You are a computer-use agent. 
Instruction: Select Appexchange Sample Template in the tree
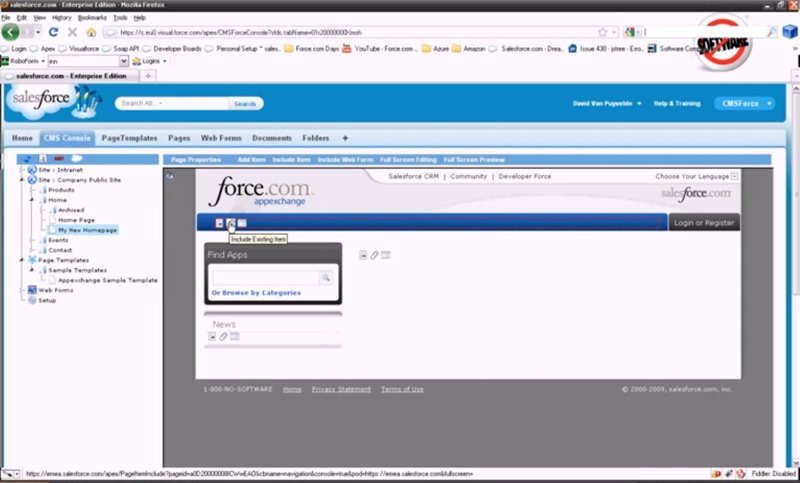coord(108,280)
